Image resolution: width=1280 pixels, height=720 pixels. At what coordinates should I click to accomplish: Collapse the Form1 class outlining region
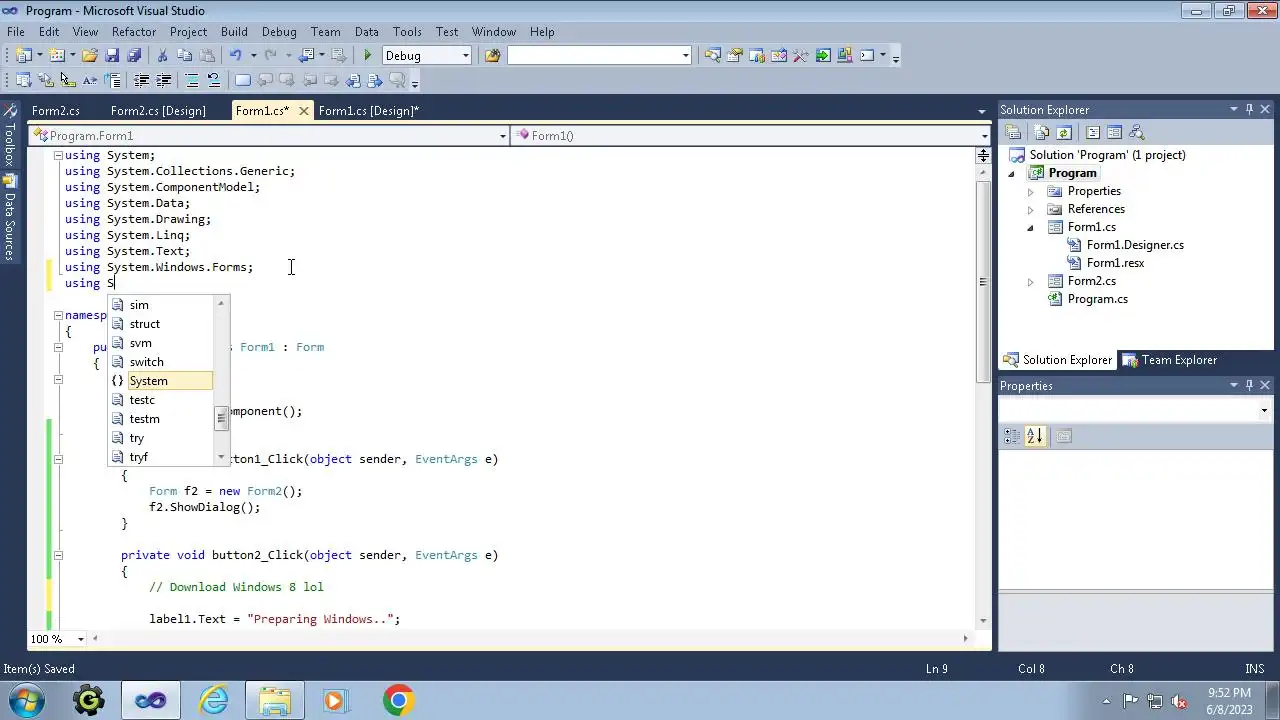[x=58, y=347]
